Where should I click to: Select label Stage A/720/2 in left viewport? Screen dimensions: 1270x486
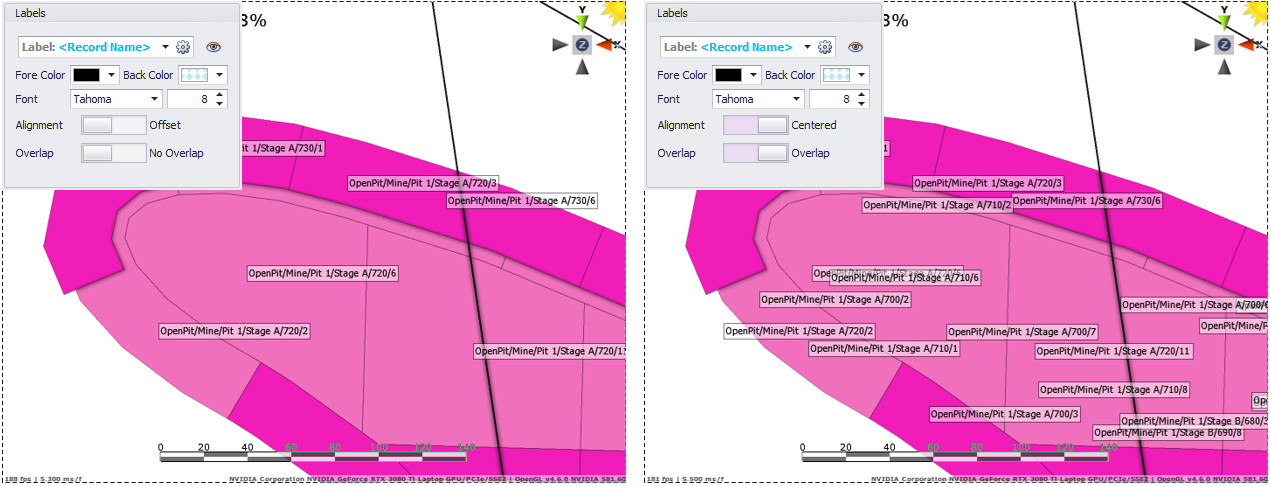235,331
